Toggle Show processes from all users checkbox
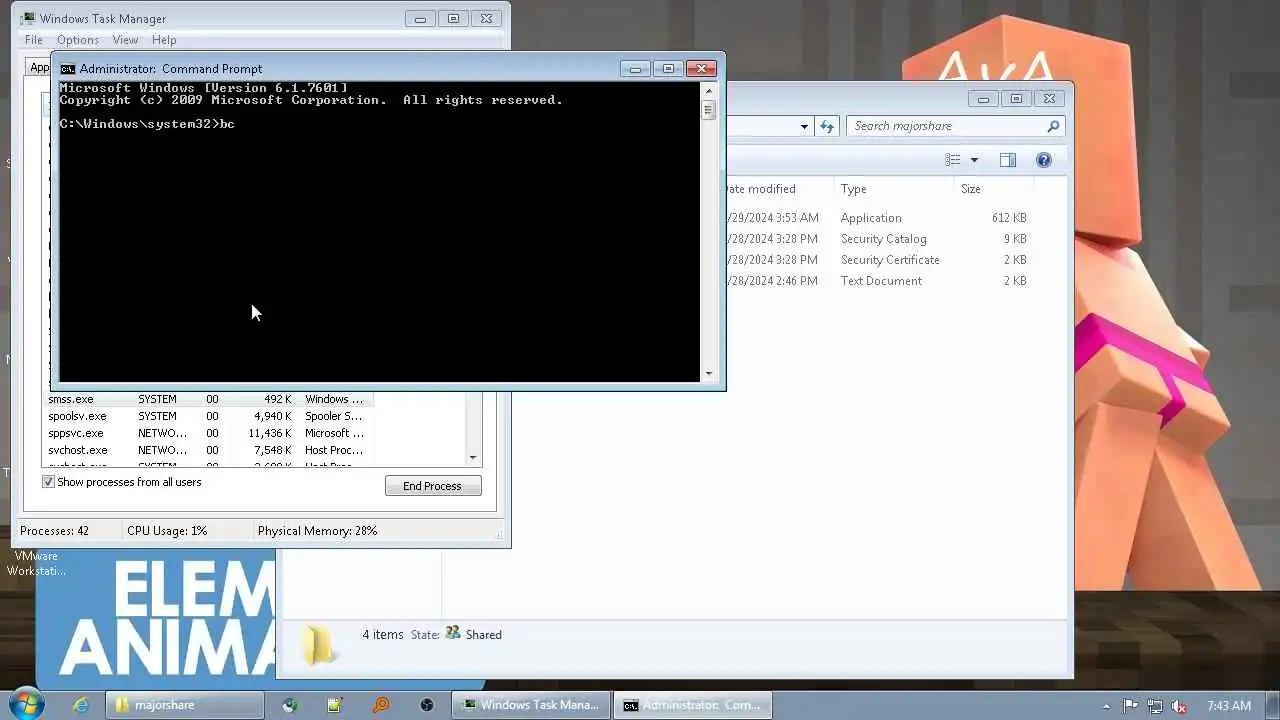Viewport: 1280px width, 720px height. pyautogui.click(x=48, y=482)
